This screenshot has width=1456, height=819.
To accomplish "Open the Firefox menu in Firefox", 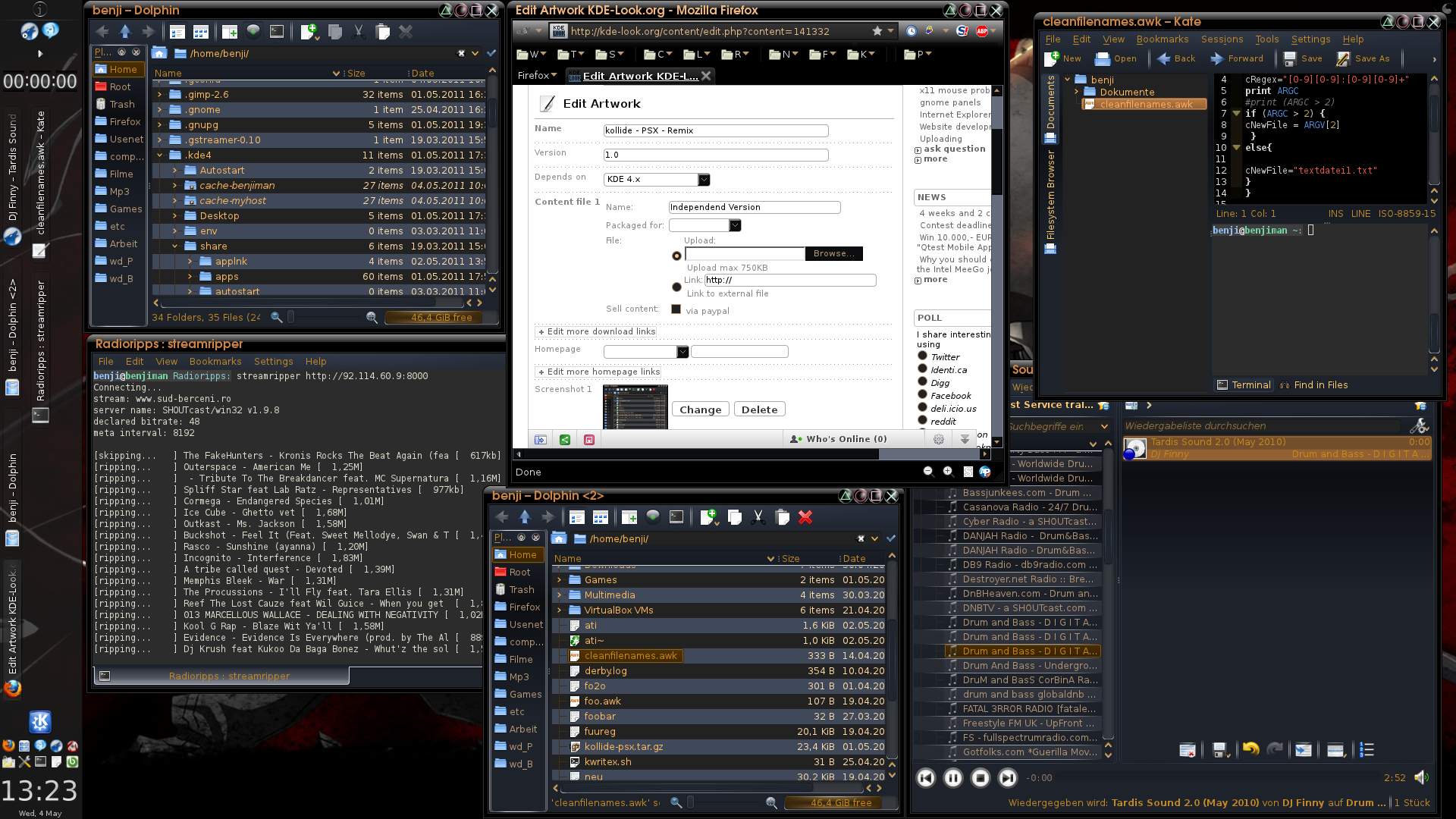I will pos(537,76).
